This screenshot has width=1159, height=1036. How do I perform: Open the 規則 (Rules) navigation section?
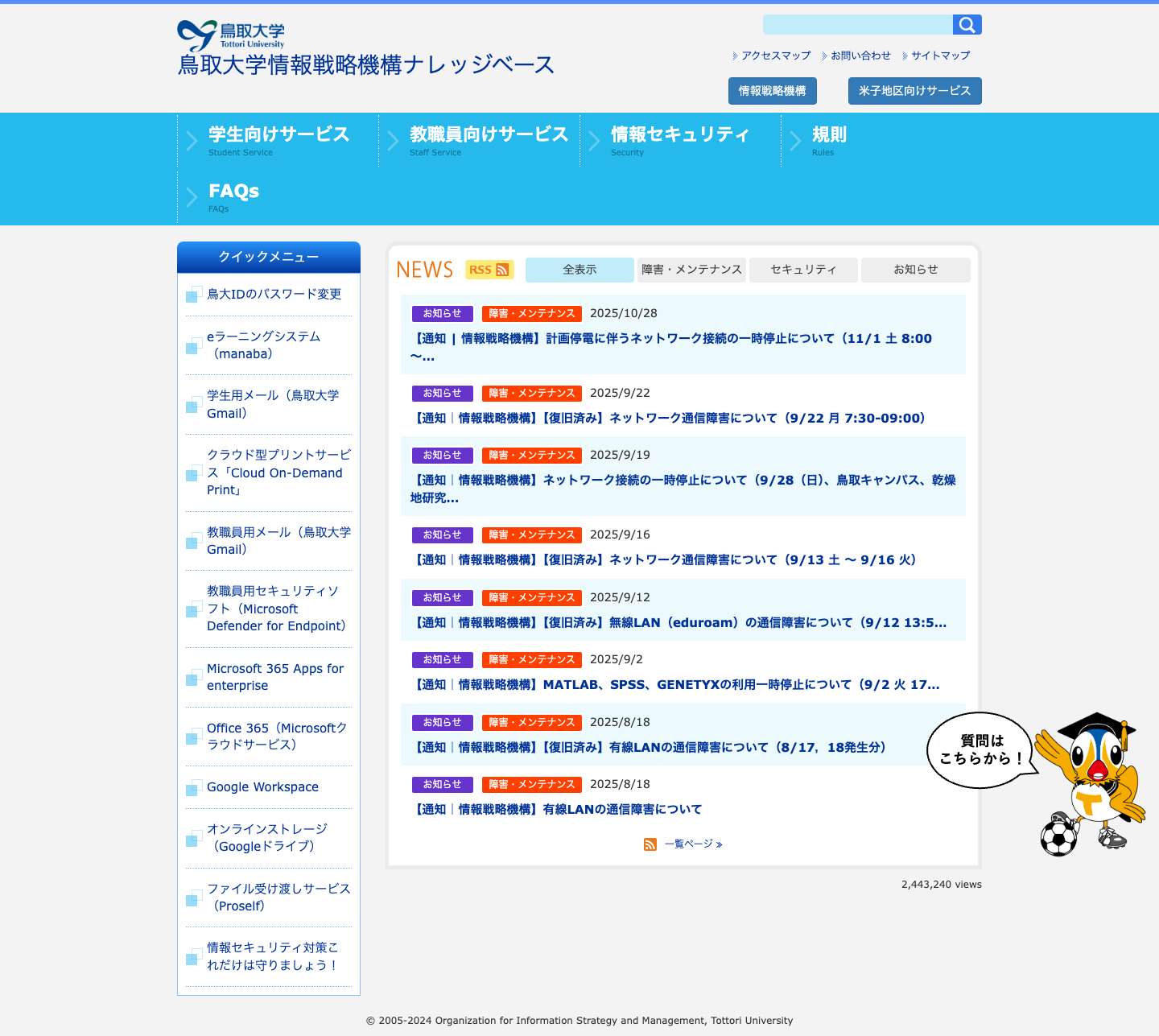tap(831, 134)
